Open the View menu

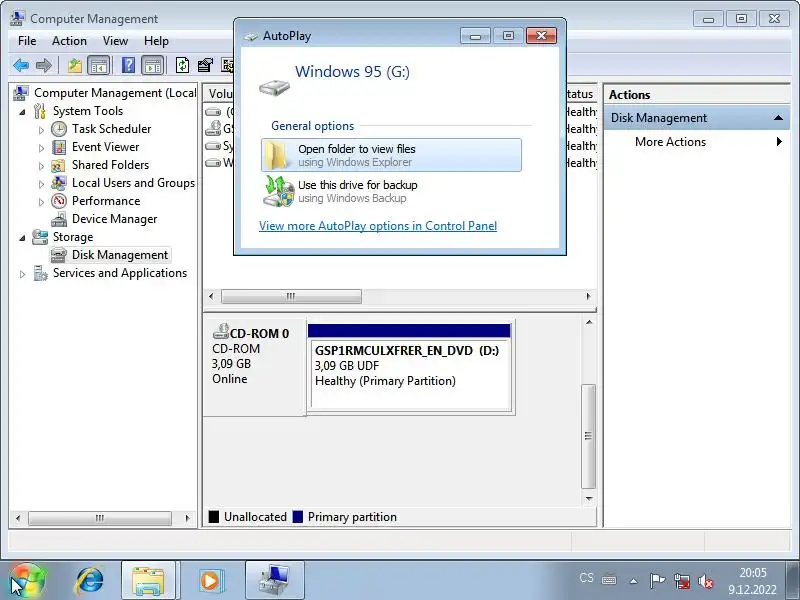coord(115,41)
